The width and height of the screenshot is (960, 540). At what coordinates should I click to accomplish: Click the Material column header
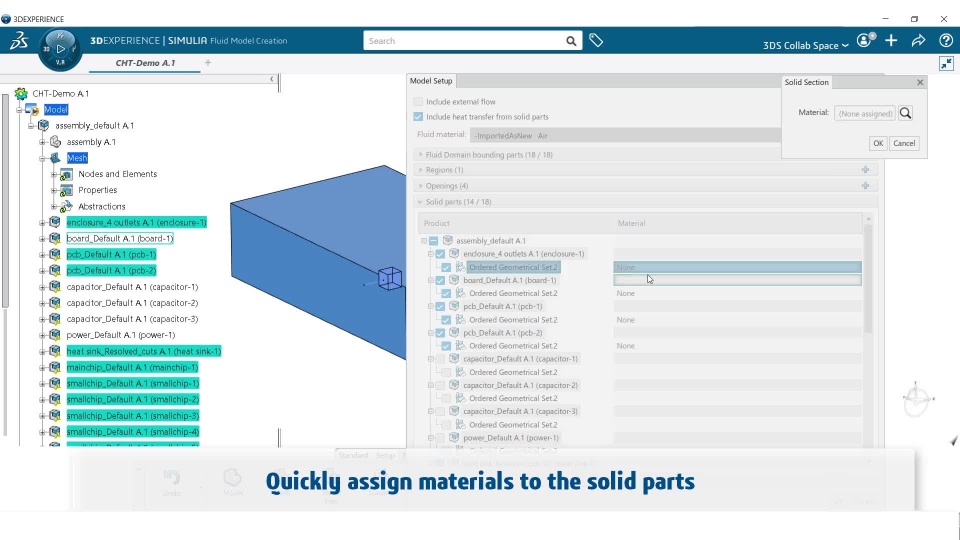(x=737, y=223)
